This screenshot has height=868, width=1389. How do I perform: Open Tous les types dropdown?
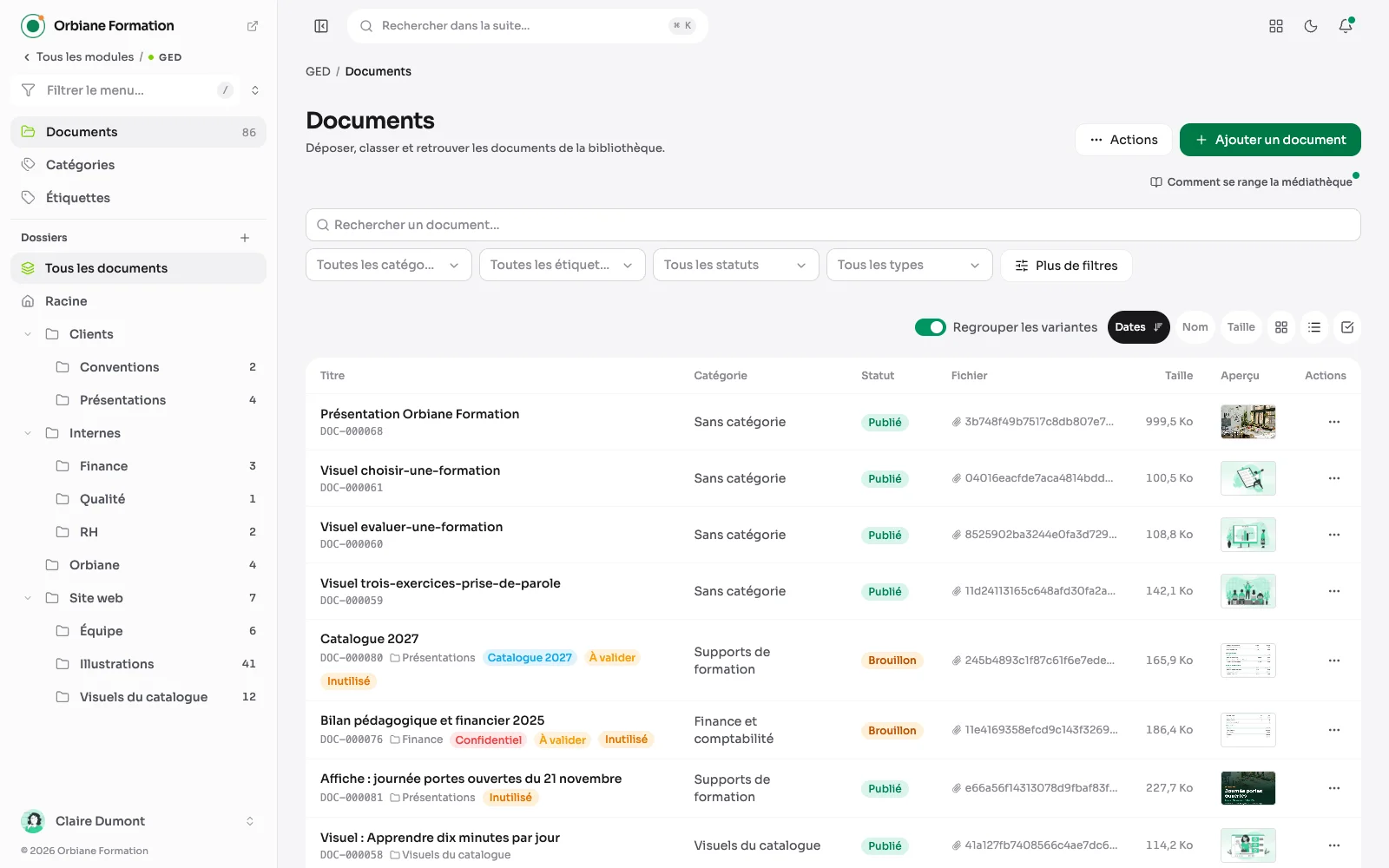(x=910, y=265)
